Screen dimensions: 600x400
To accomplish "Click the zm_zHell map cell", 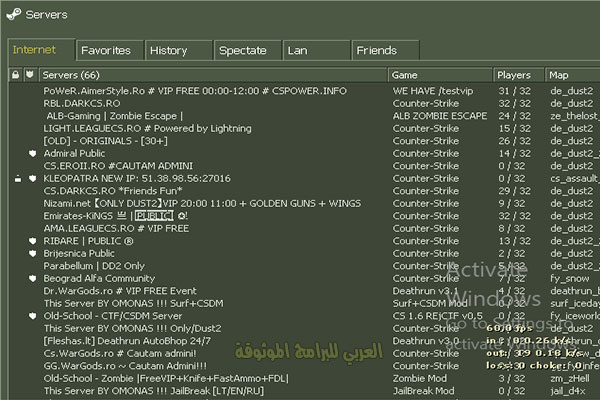I will pyautogui.click(x=570, y=379).
